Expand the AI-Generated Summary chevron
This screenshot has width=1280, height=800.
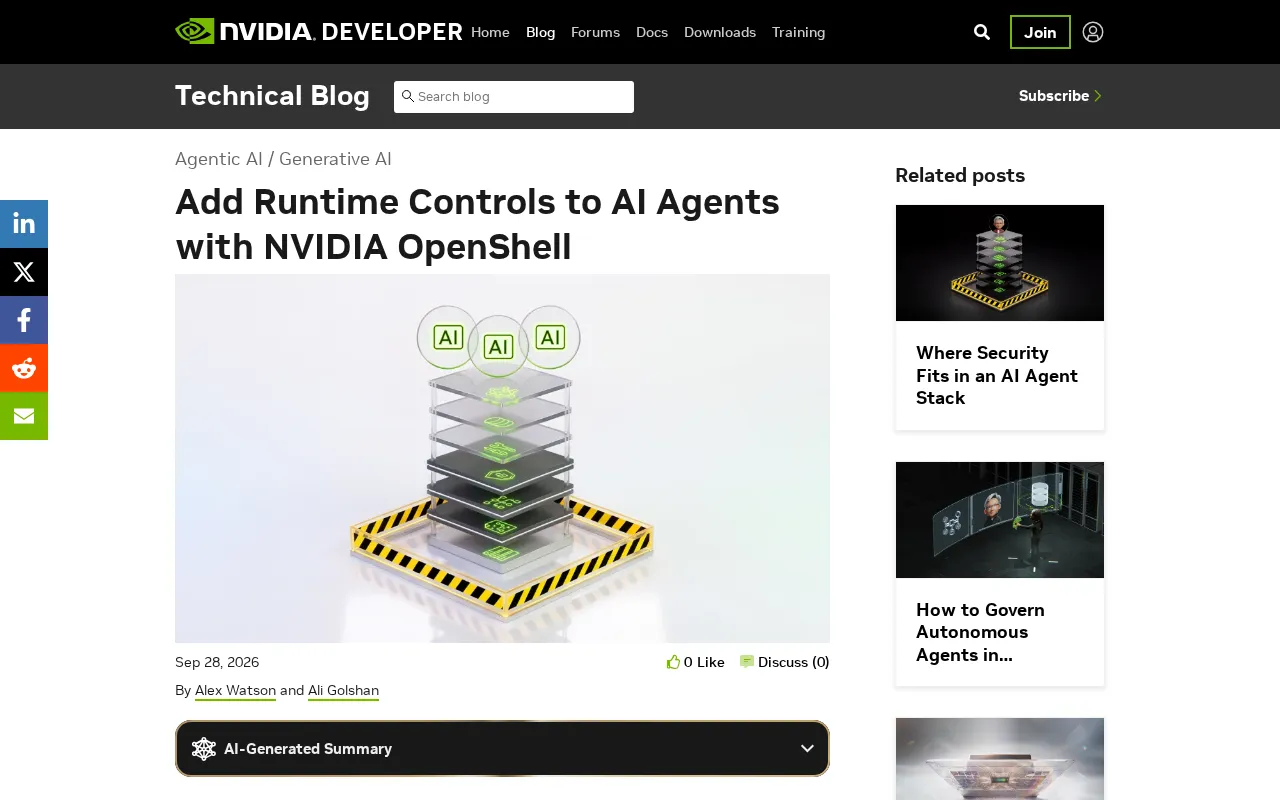[x=807, y=749]
